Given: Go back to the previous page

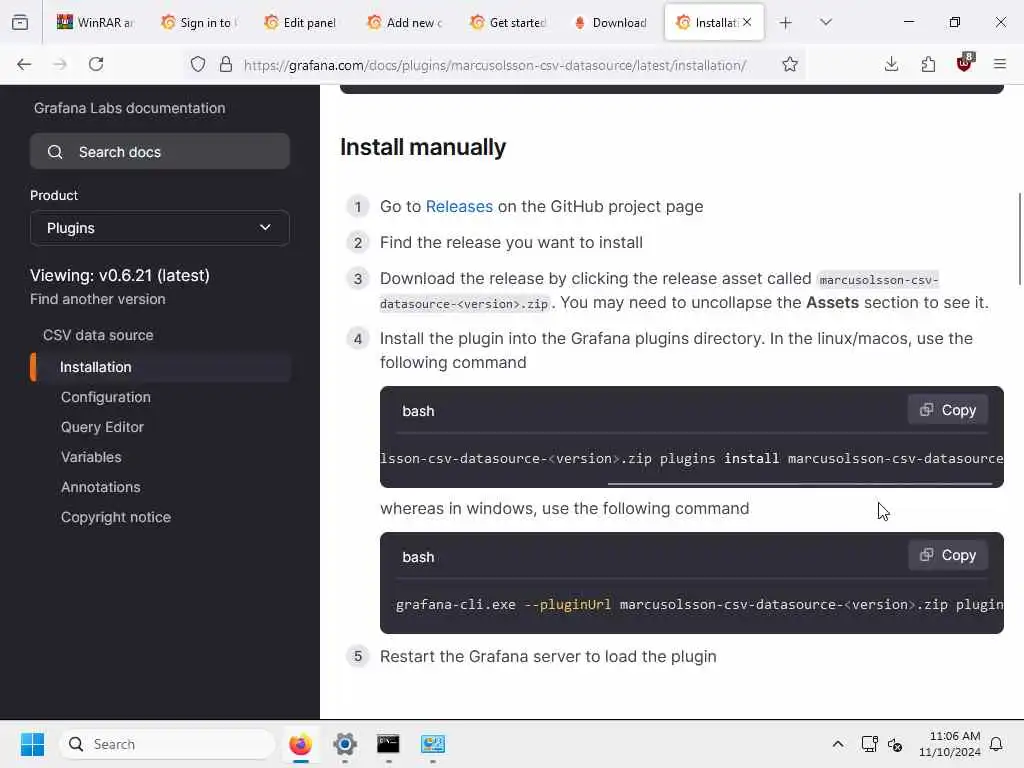Looking at the screenshot, I should 24,64.
